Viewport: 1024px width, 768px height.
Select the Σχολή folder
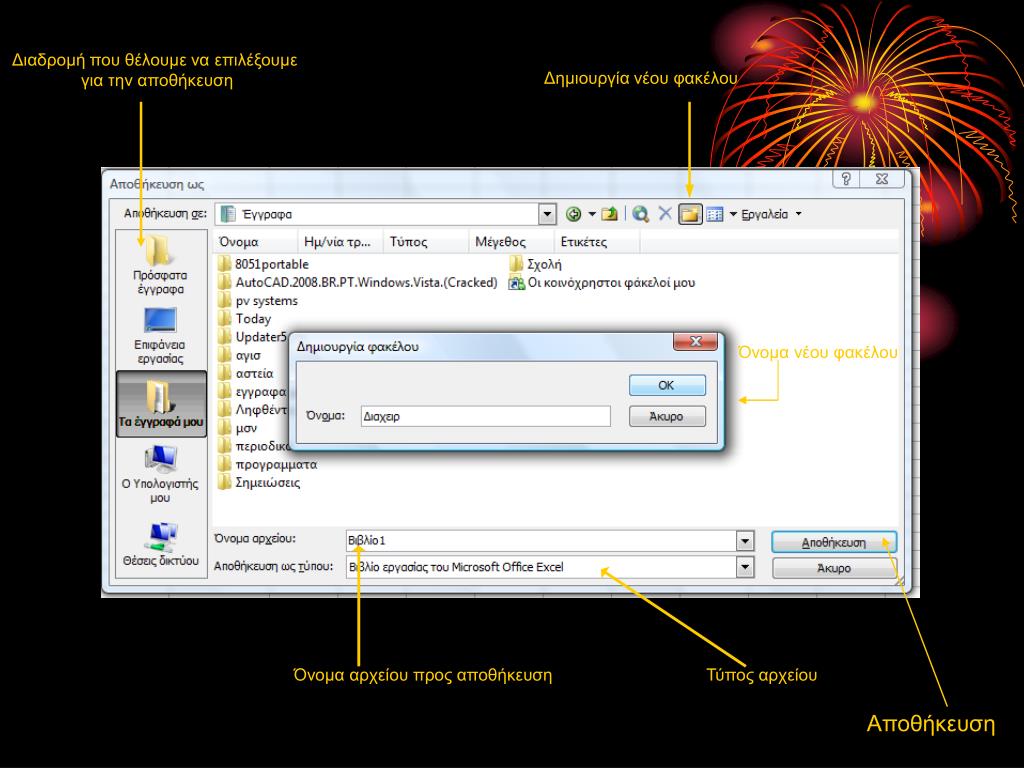[536, 264]
